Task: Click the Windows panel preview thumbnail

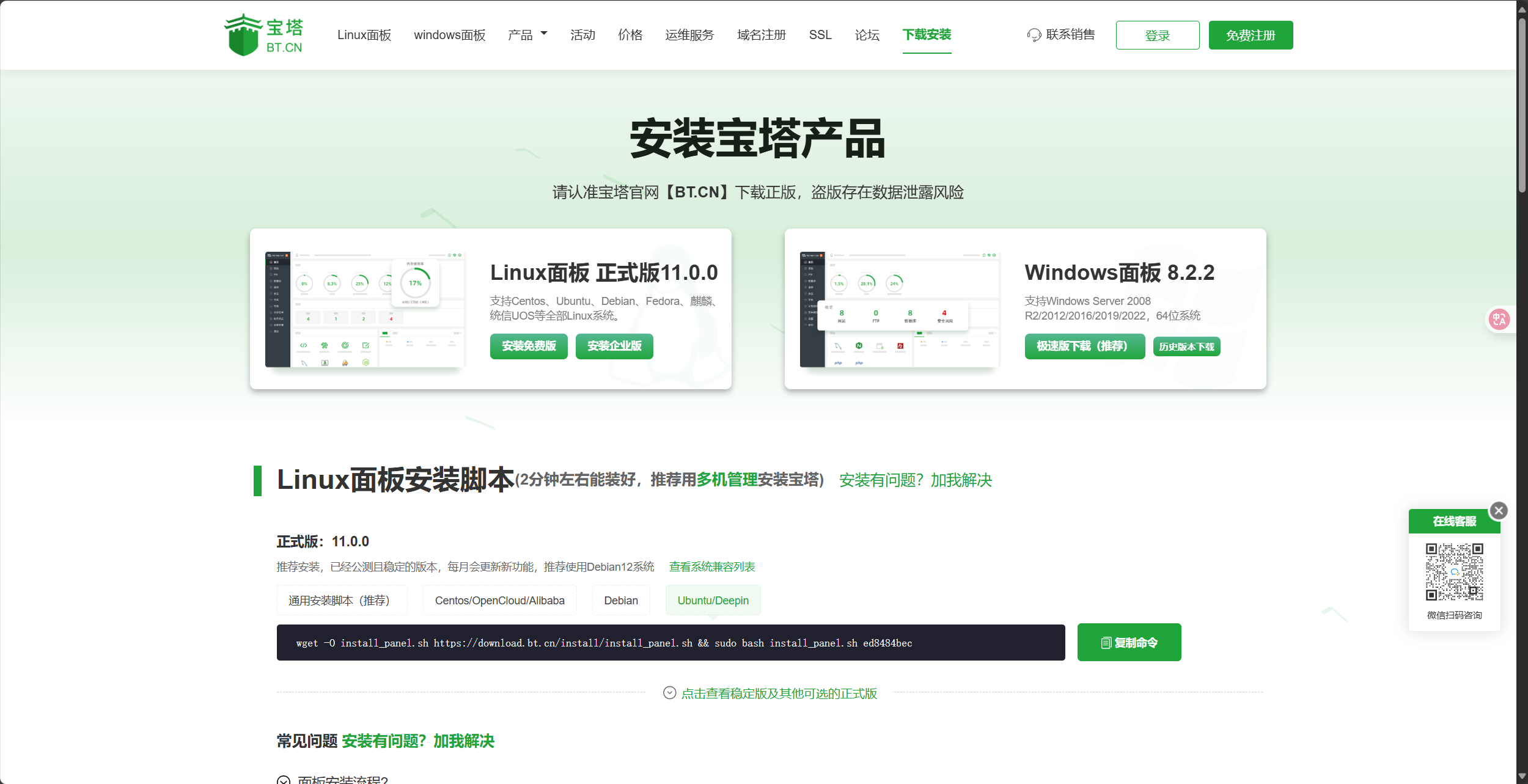Action: click(900, 309)
